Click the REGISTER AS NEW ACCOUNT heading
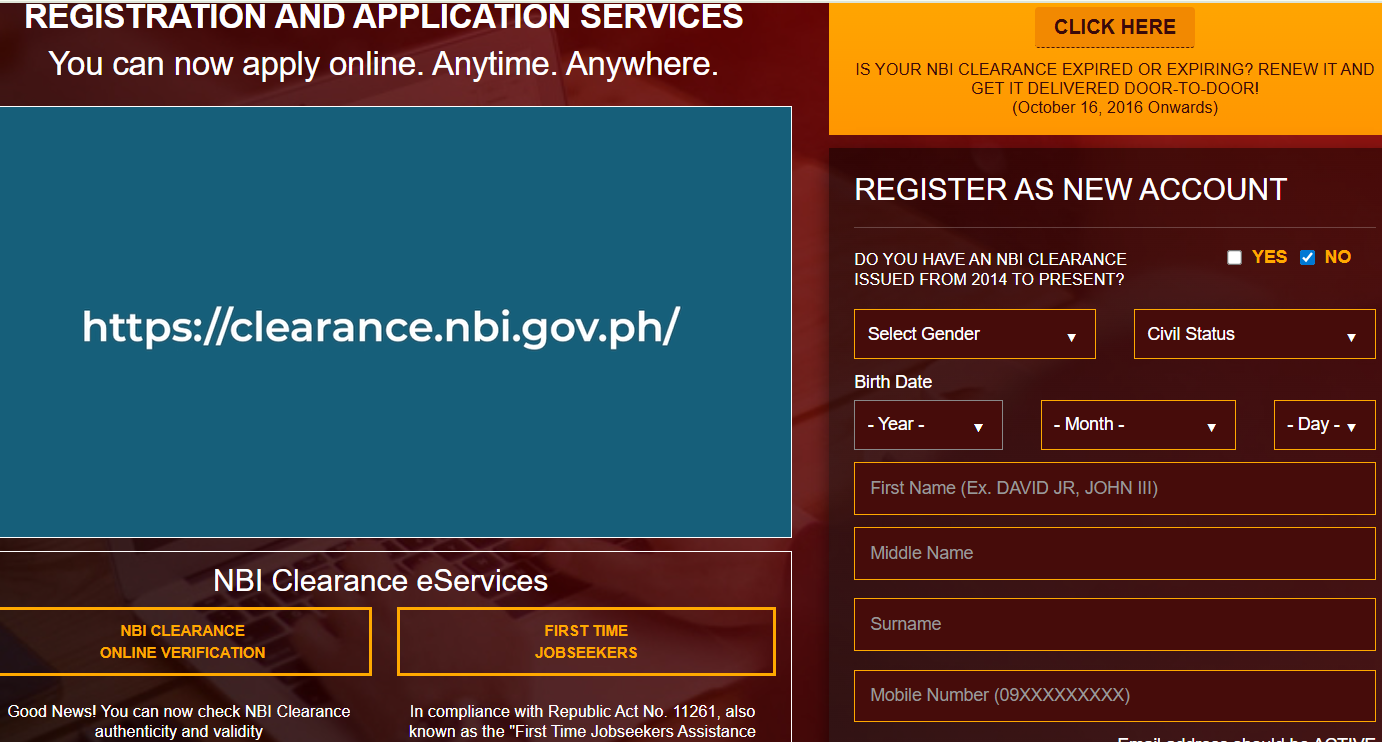This screenshot has height=742, width=1382. coord(1070,188)
